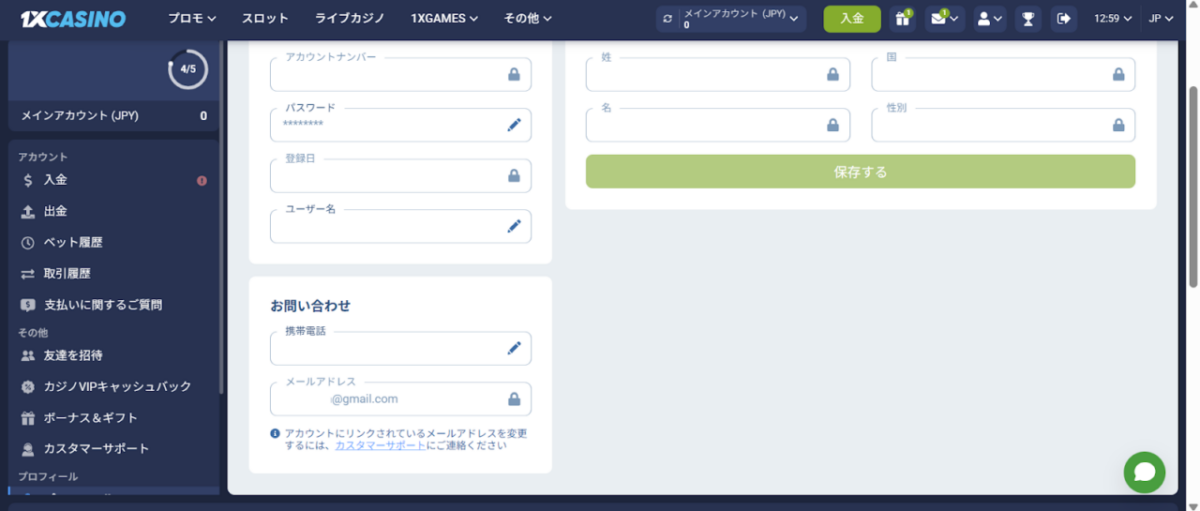Click the メインアカウント (JPY) balance row in sidebar
The width and height of the screenshot is (1200, 511).
point(113,116)
